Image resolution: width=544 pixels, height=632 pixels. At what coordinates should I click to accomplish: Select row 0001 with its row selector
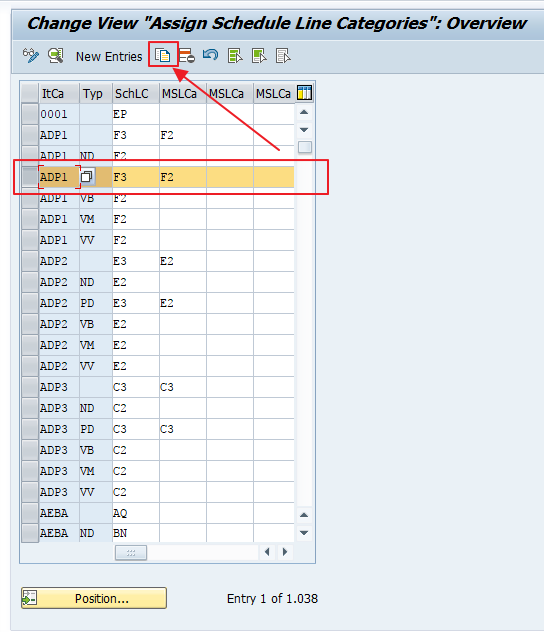click(30, 114)
